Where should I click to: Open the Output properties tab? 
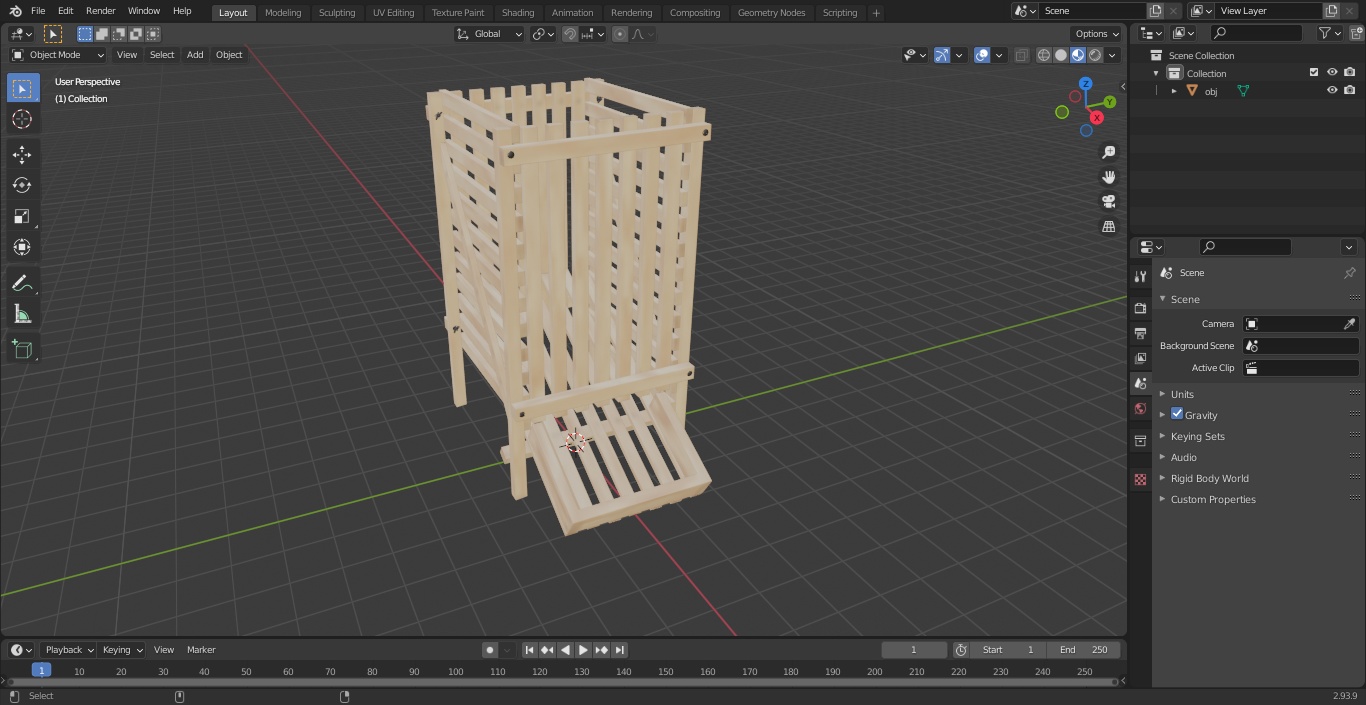[x=1140, y=333]
